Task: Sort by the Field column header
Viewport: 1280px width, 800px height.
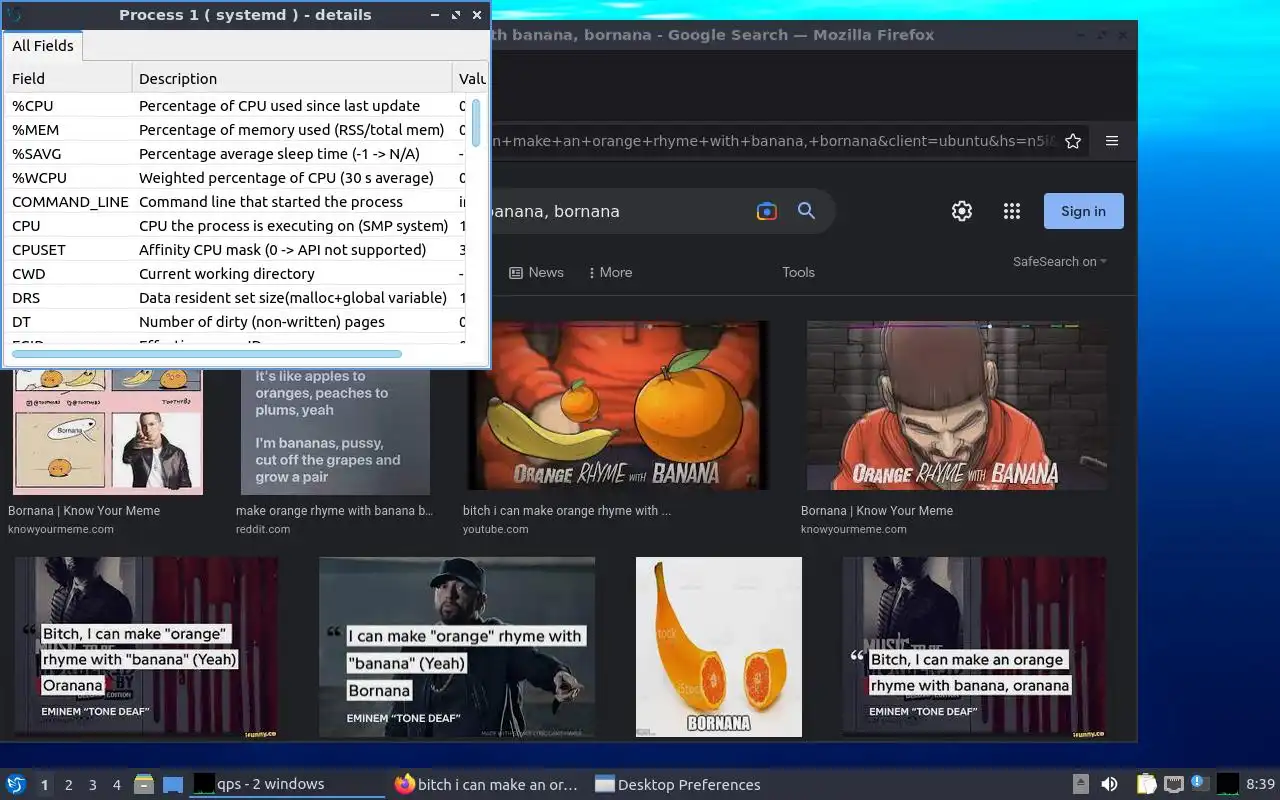Action: [x=68, y=78]
